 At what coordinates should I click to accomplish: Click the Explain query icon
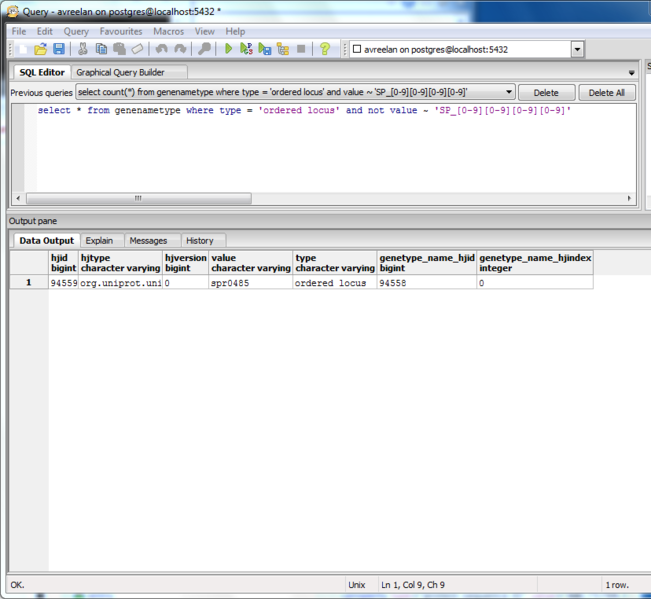283,49
